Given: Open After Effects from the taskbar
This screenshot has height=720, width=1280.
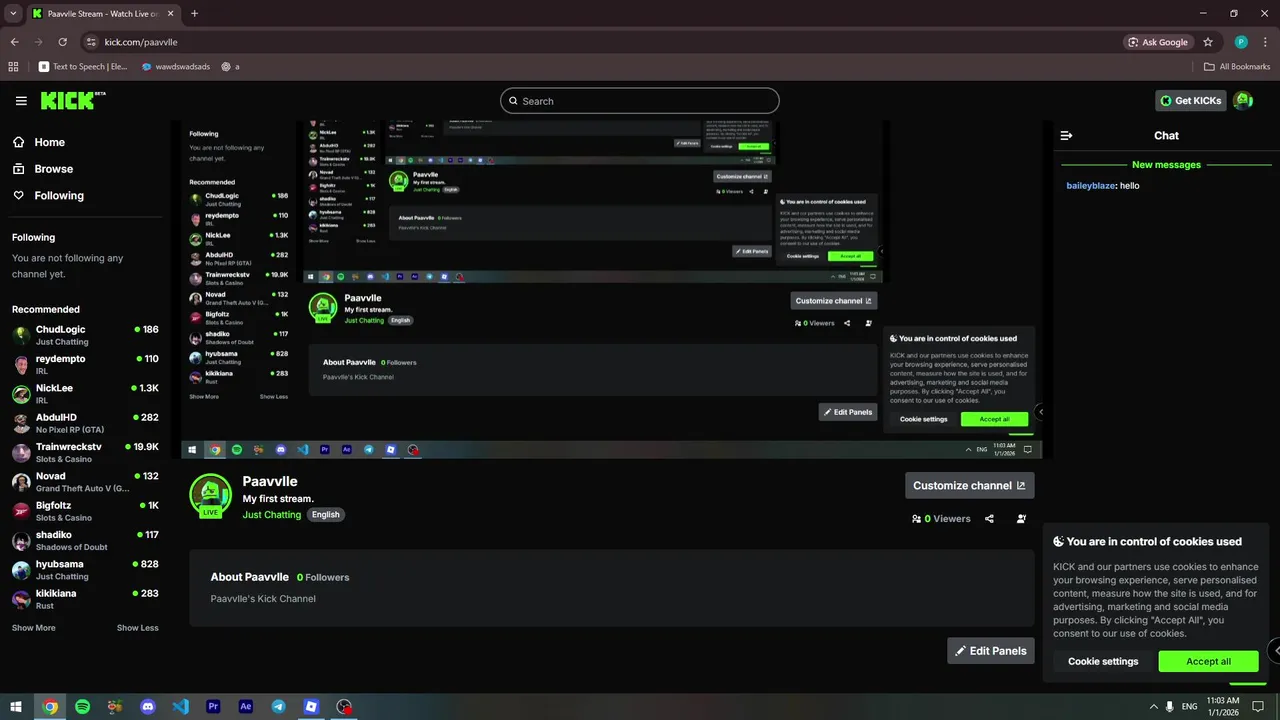Looking at the screenshot, I should tap(246, 706).
